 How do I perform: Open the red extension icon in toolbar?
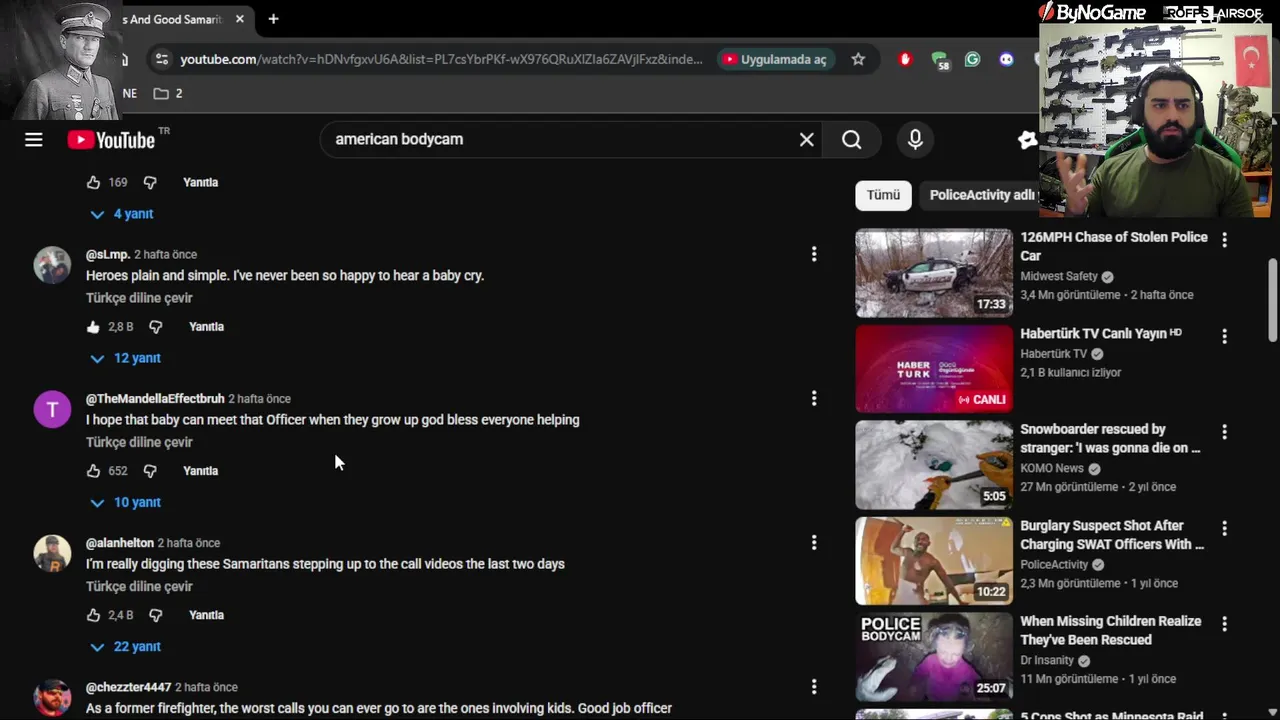point(906,60)
